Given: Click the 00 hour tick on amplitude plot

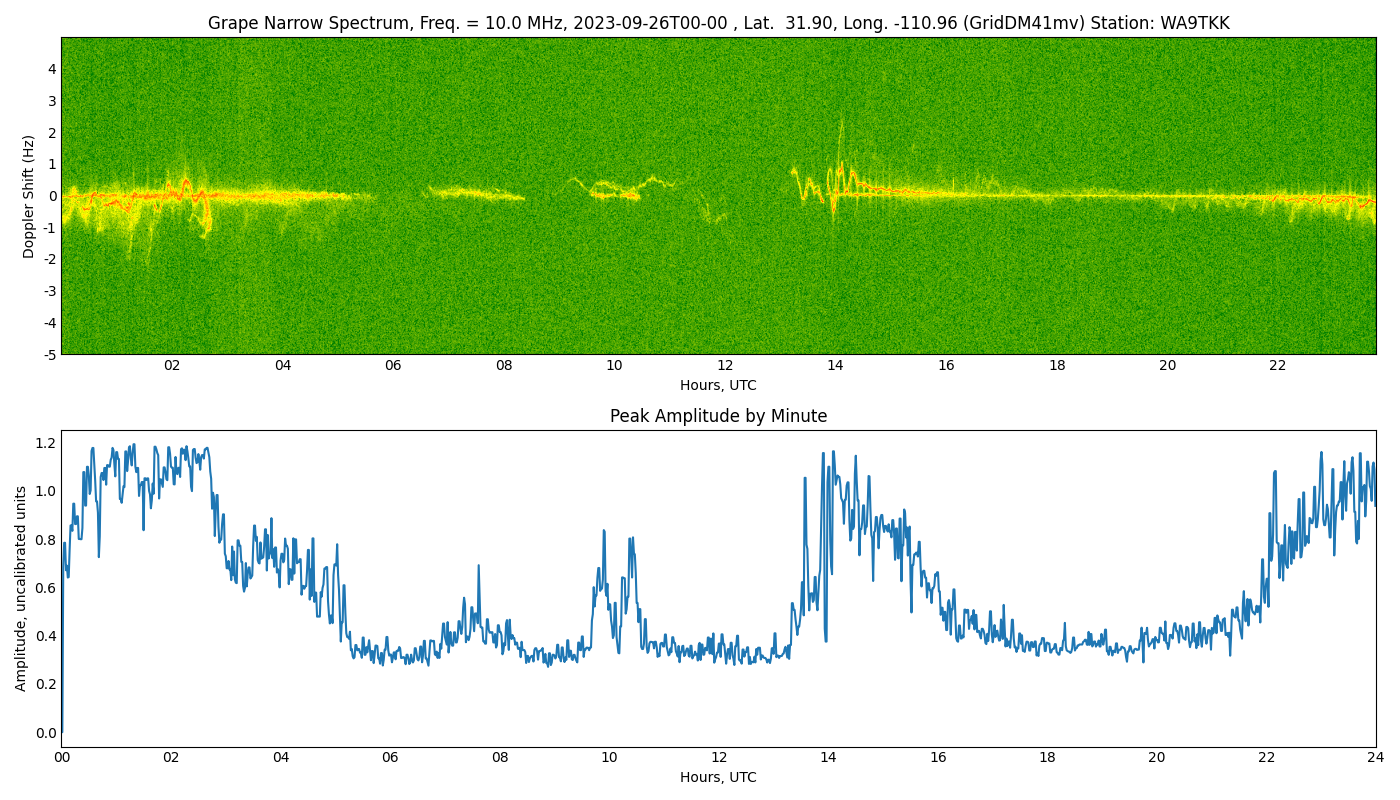Looking at the screenshot, I should pos(62,758).
